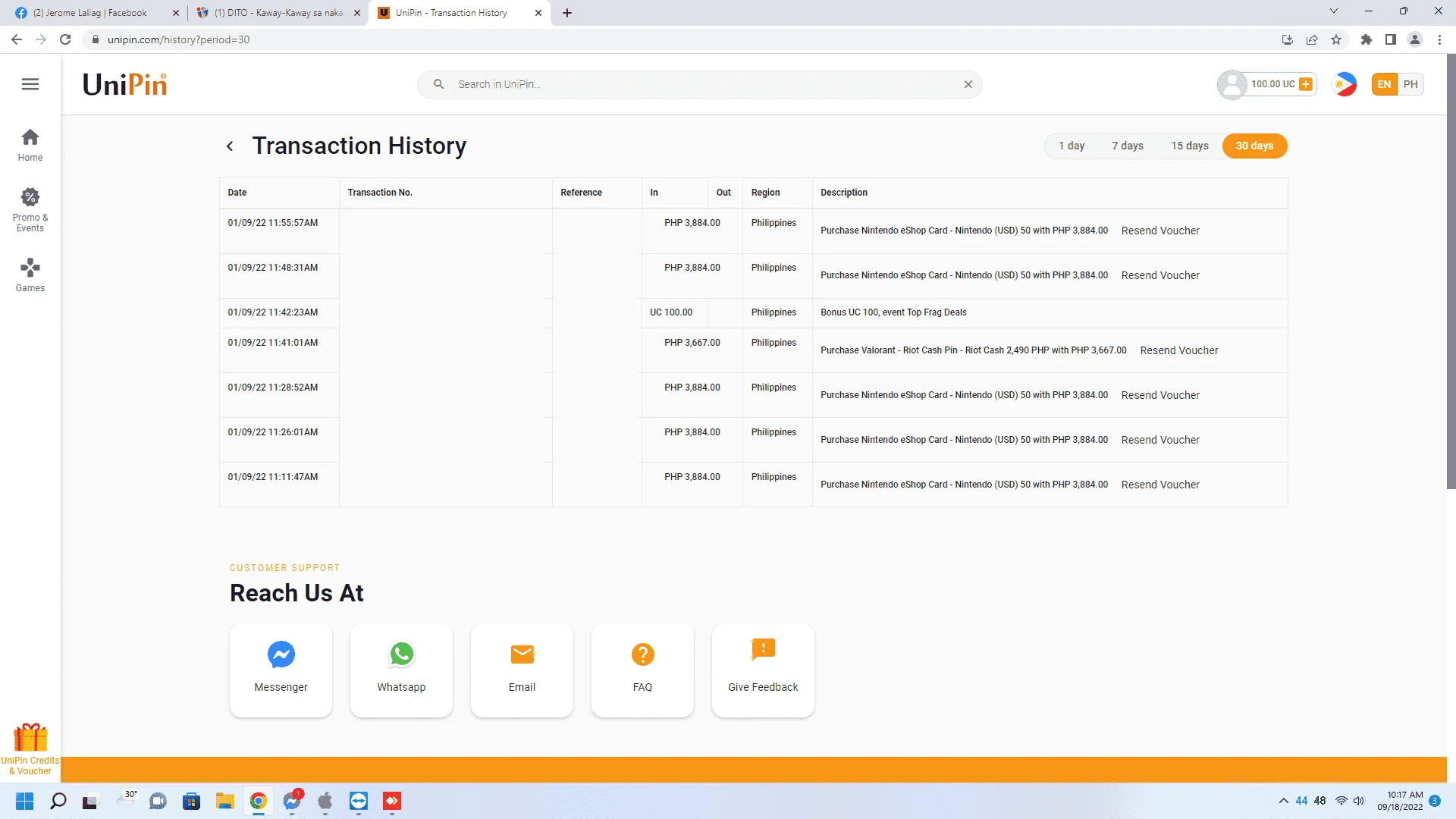Resend Voucher for 11:26:01AM transaction

tap(1160, 440)
